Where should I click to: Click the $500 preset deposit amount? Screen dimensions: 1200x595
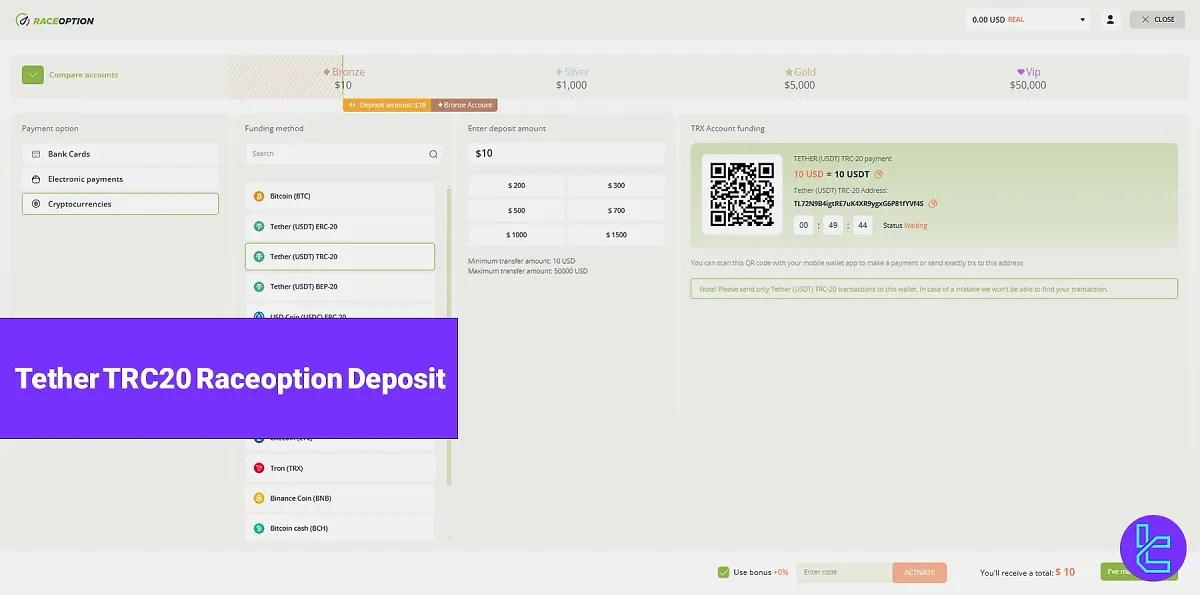(x=517, y=210)
